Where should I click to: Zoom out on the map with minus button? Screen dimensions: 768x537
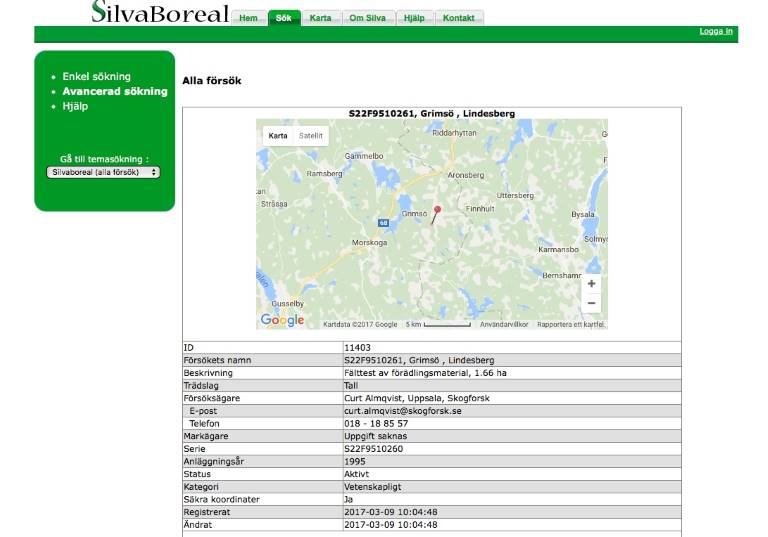tap(591, 303)
